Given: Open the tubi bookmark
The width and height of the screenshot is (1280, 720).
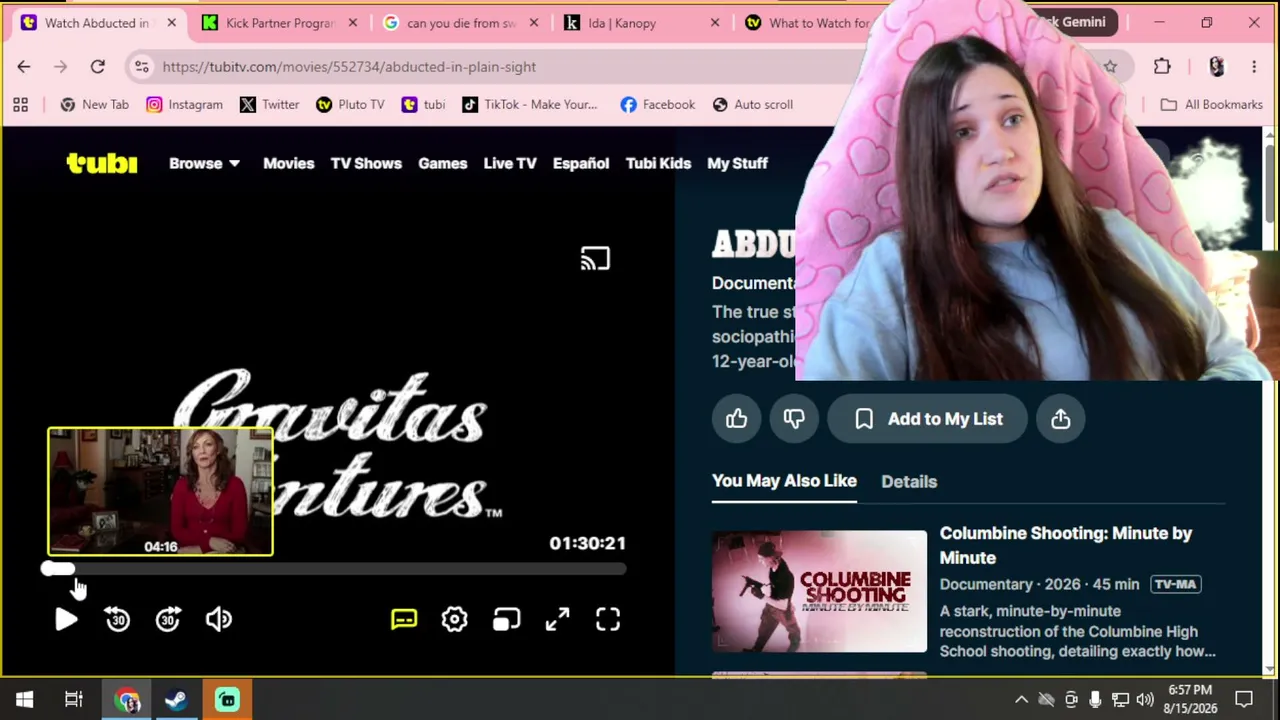Looking at the screenshot, I should (x=423, y=104).
